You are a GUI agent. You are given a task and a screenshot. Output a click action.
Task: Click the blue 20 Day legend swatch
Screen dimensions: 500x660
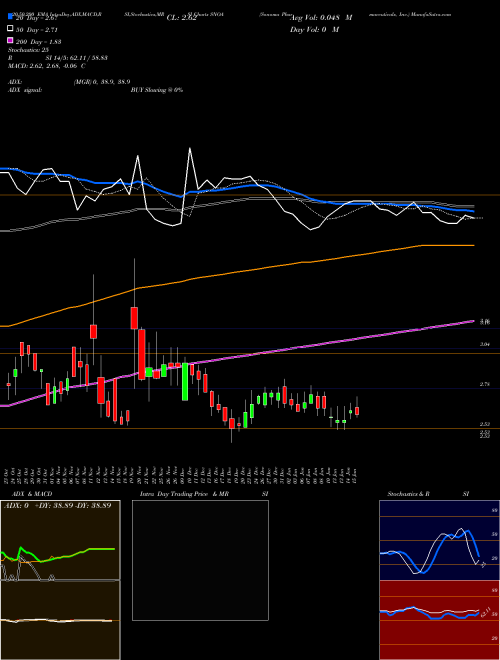pos(10,17)
